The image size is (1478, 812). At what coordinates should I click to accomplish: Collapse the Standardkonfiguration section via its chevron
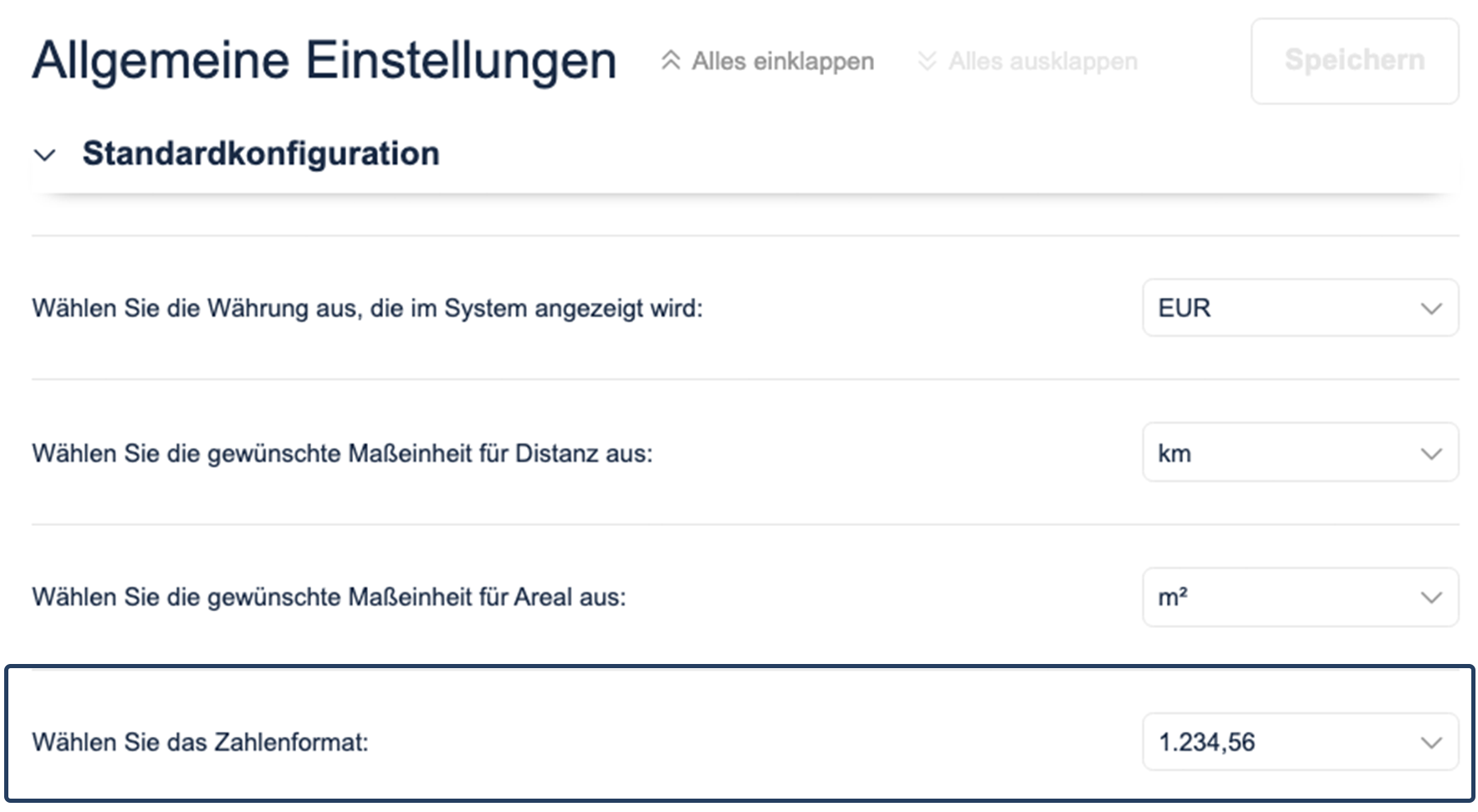coord(44,155)
